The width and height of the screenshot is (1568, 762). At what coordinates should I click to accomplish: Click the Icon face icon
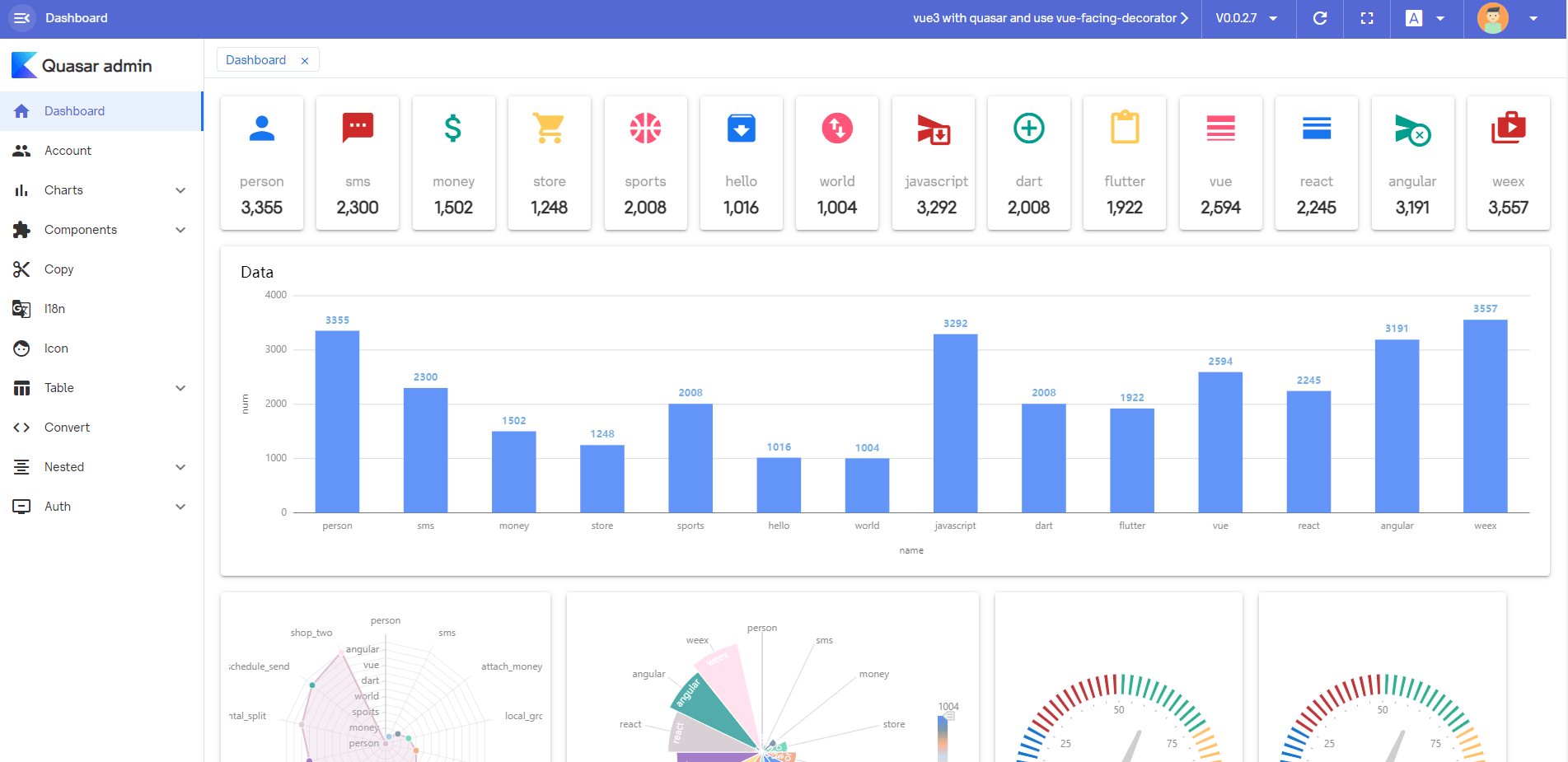click(x=21, y=348)
